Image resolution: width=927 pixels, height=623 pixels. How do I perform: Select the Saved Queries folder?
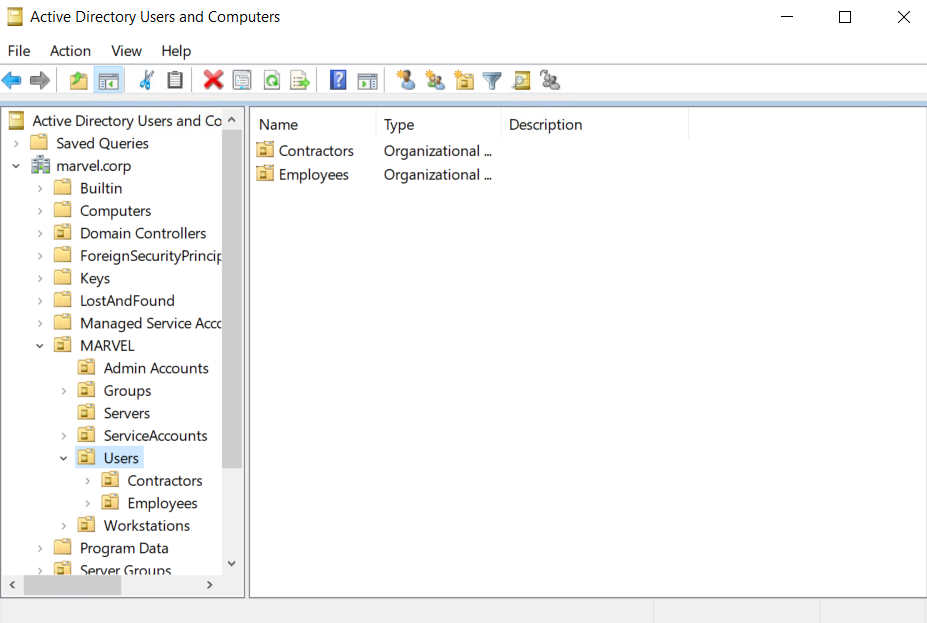[102, 143]
